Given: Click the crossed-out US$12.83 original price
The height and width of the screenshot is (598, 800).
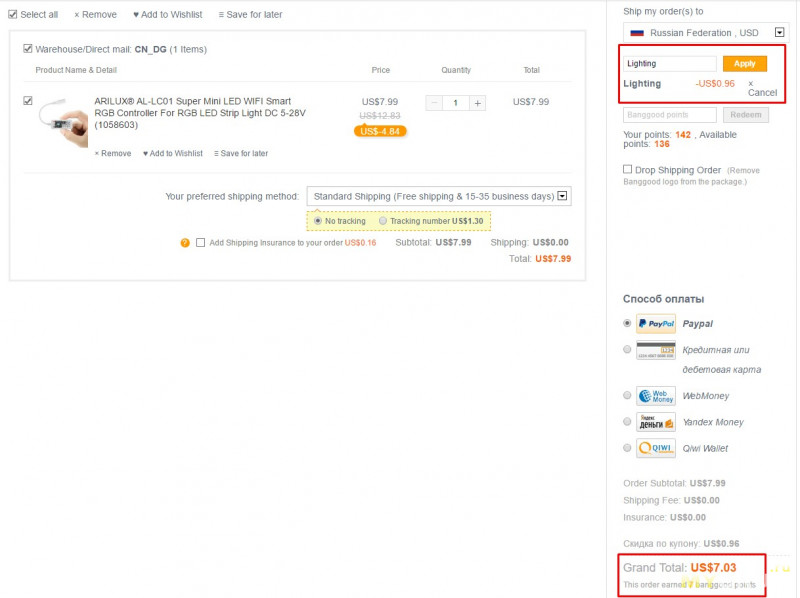Looking at the screenshot, I should pyautogui.click(x=380, y=116).
